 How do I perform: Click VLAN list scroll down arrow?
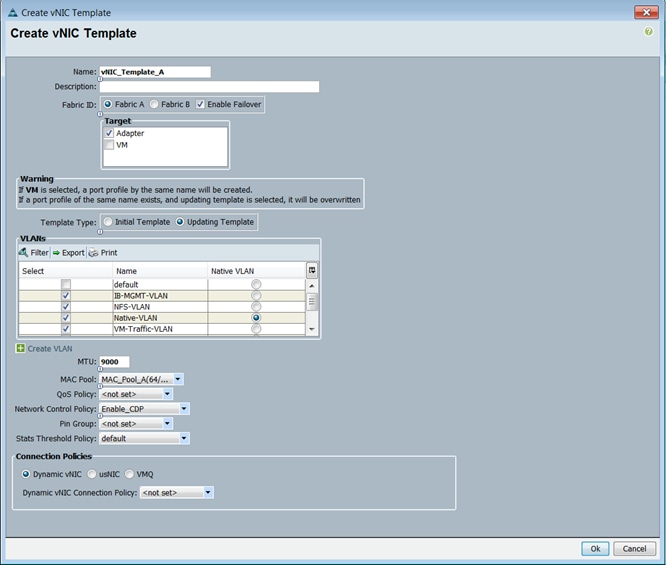pyautogui.click(x=312, y=329)
